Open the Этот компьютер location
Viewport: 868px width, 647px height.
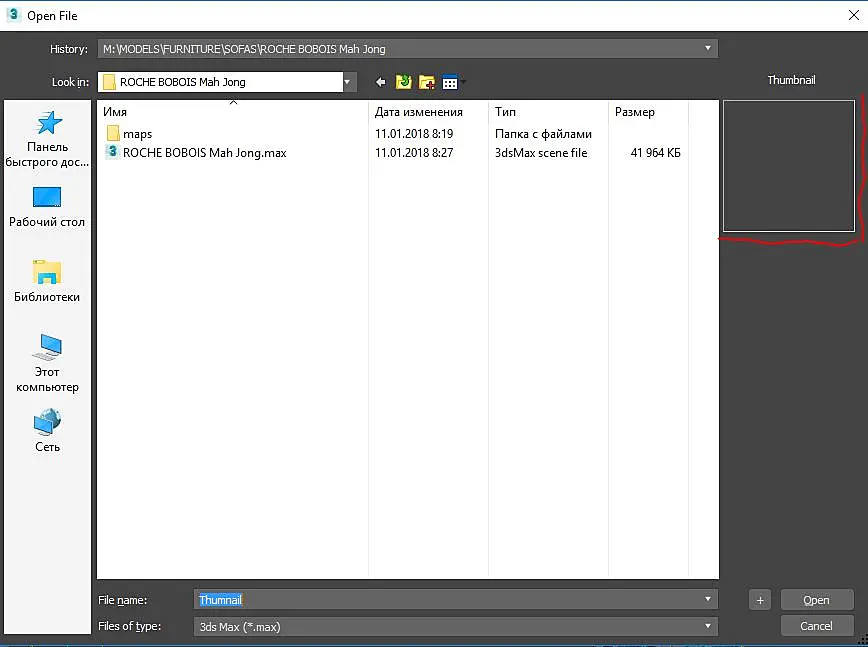click(47, 363)
